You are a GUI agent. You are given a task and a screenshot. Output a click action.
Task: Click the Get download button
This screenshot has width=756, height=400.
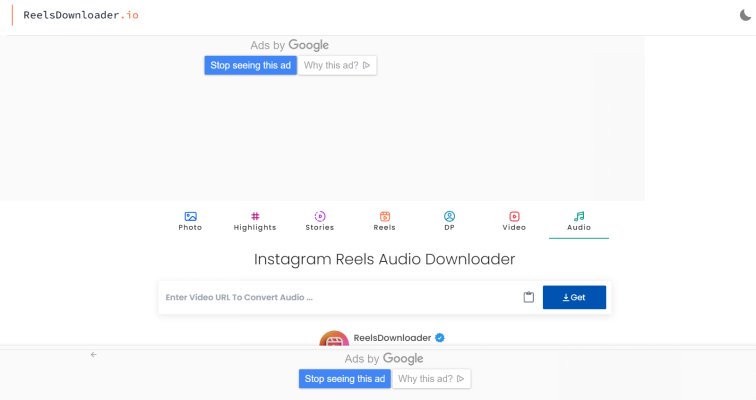point(574,297)
